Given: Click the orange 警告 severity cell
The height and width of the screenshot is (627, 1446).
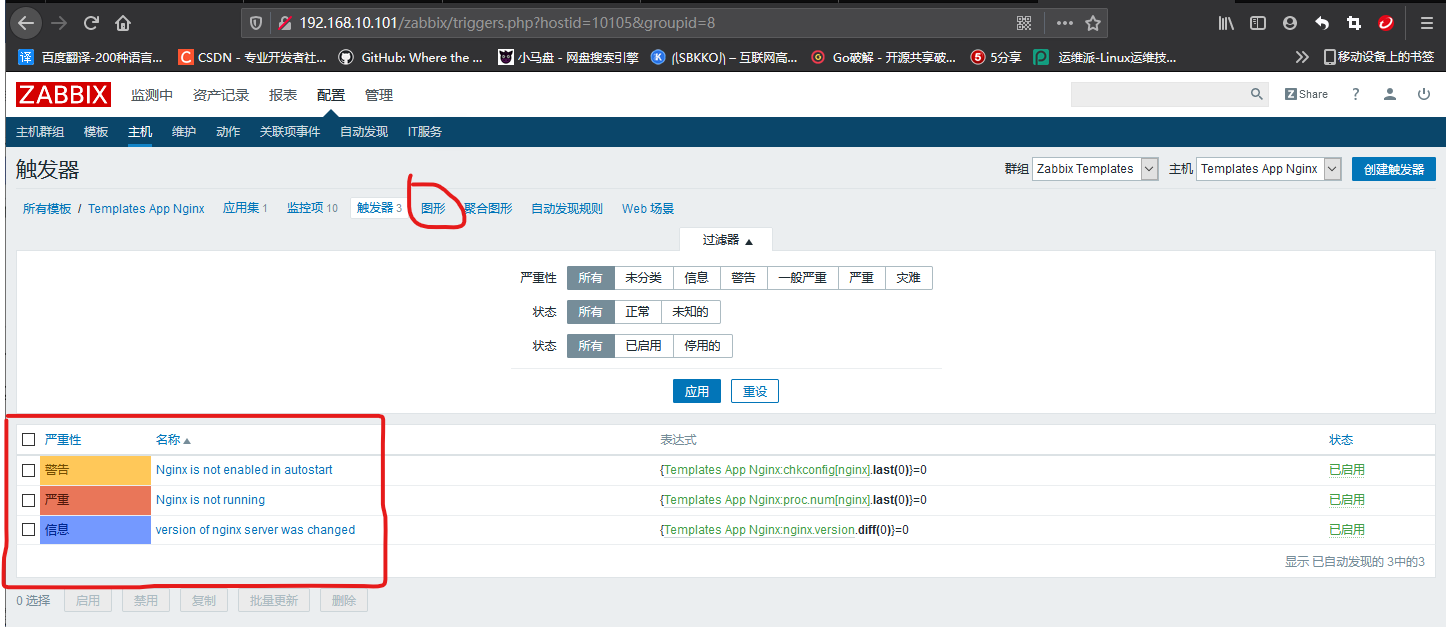Looking at the screenshot, I should 95,470.
